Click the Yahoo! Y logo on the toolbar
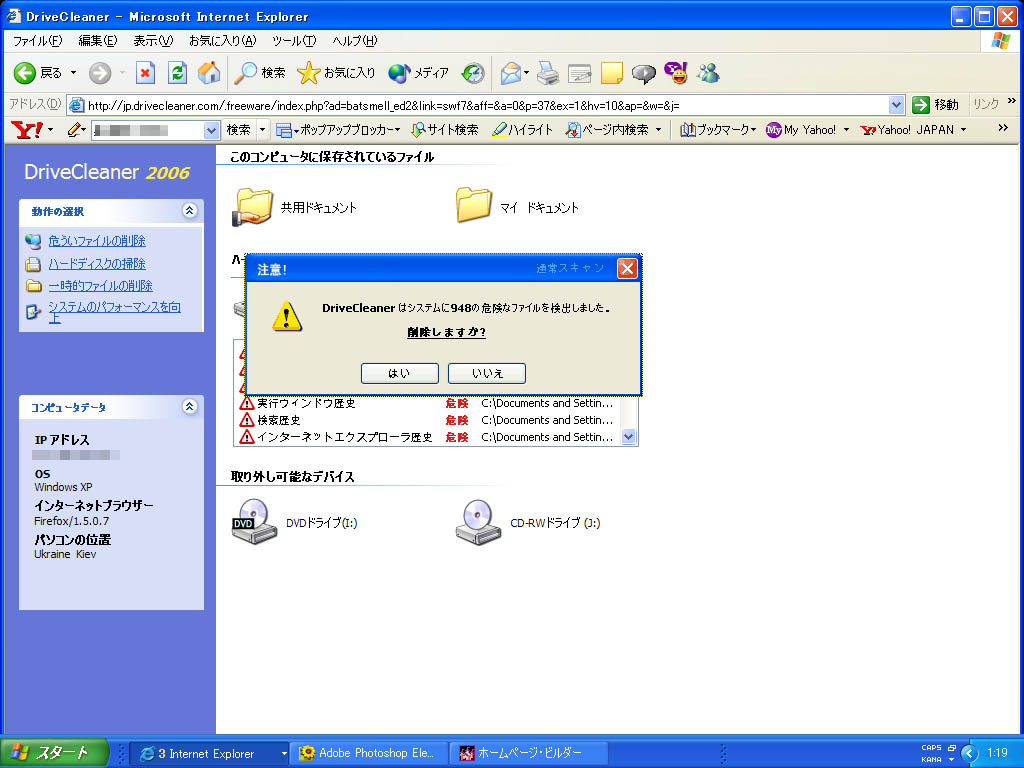The image size is (1024, 768). click(x=27, y=130)
